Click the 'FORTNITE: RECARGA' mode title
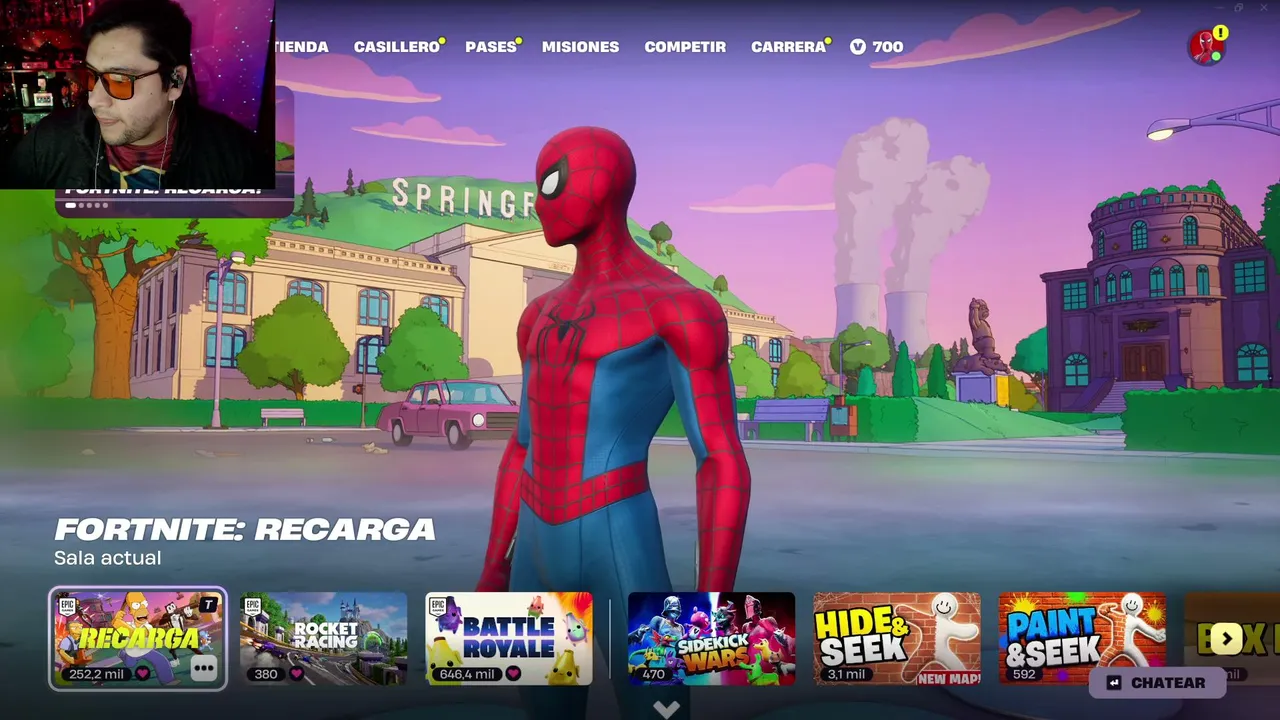 coord(245,529)
